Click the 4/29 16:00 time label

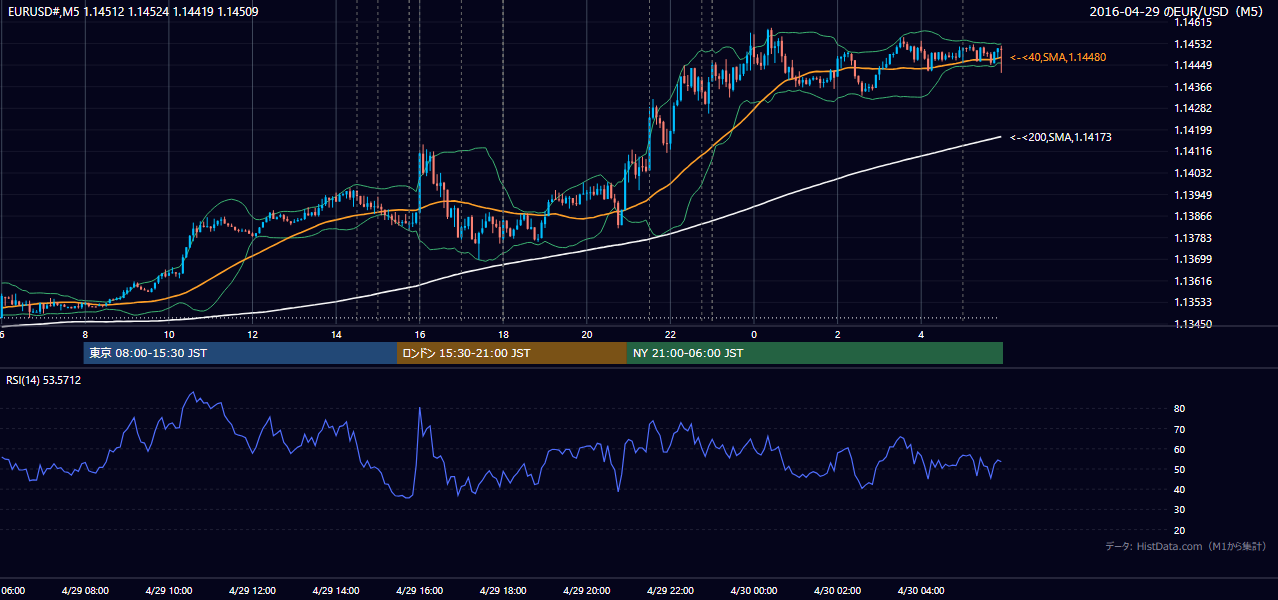tap(420, 591)
